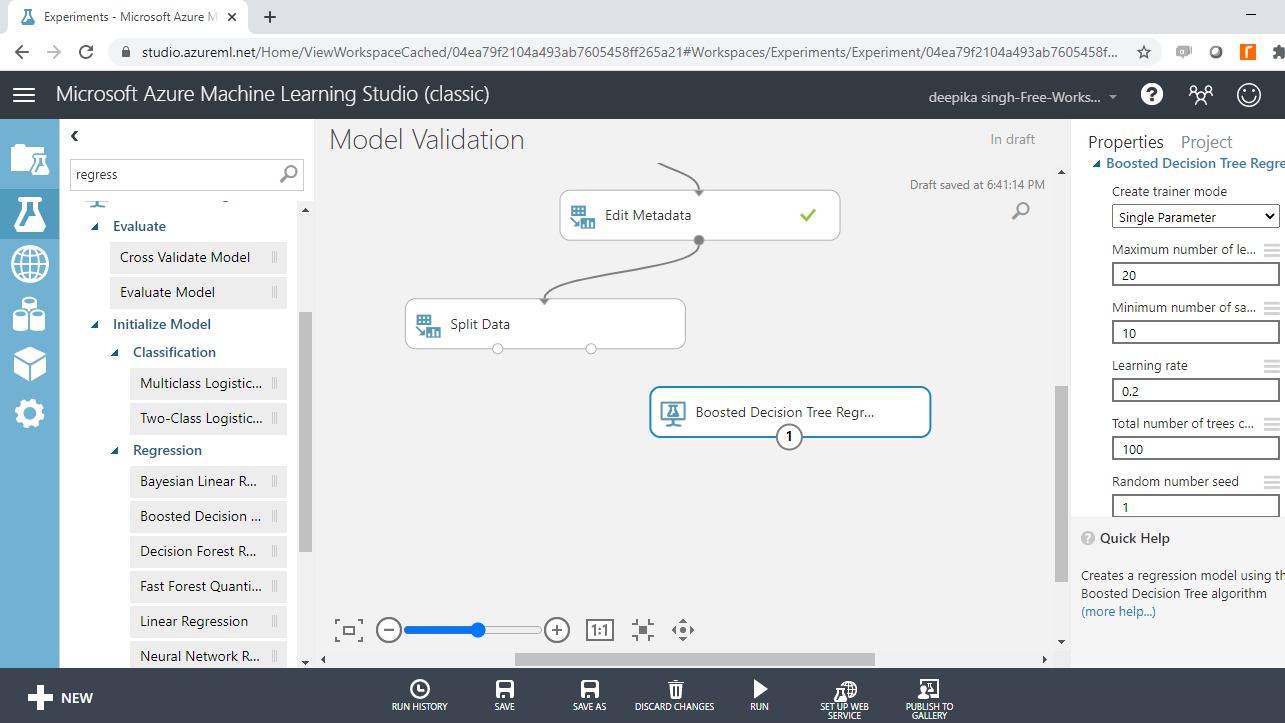Click the zoom slider handle
Viewport: 1285px width, 723px height.
click(x=478, y=630)
